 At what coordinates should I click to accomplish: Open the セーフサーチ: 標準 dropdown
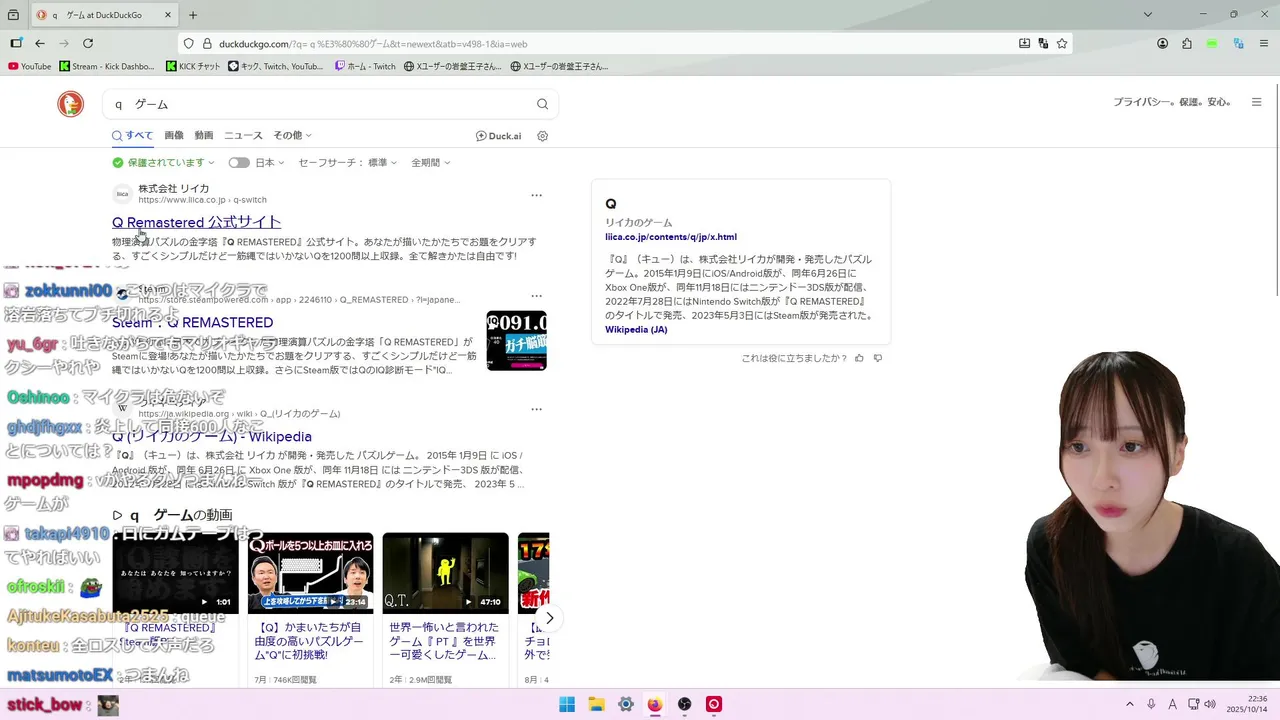click(x=347, y=162)
